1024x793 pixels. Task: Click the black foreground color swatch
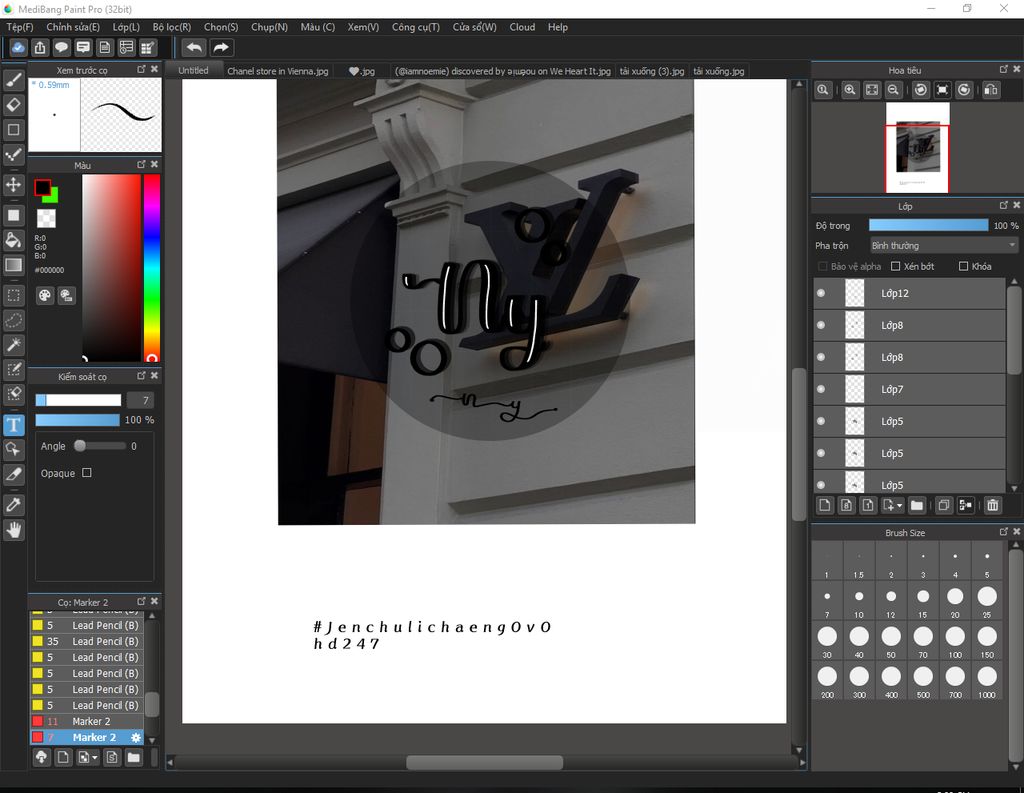pos(42,187)
